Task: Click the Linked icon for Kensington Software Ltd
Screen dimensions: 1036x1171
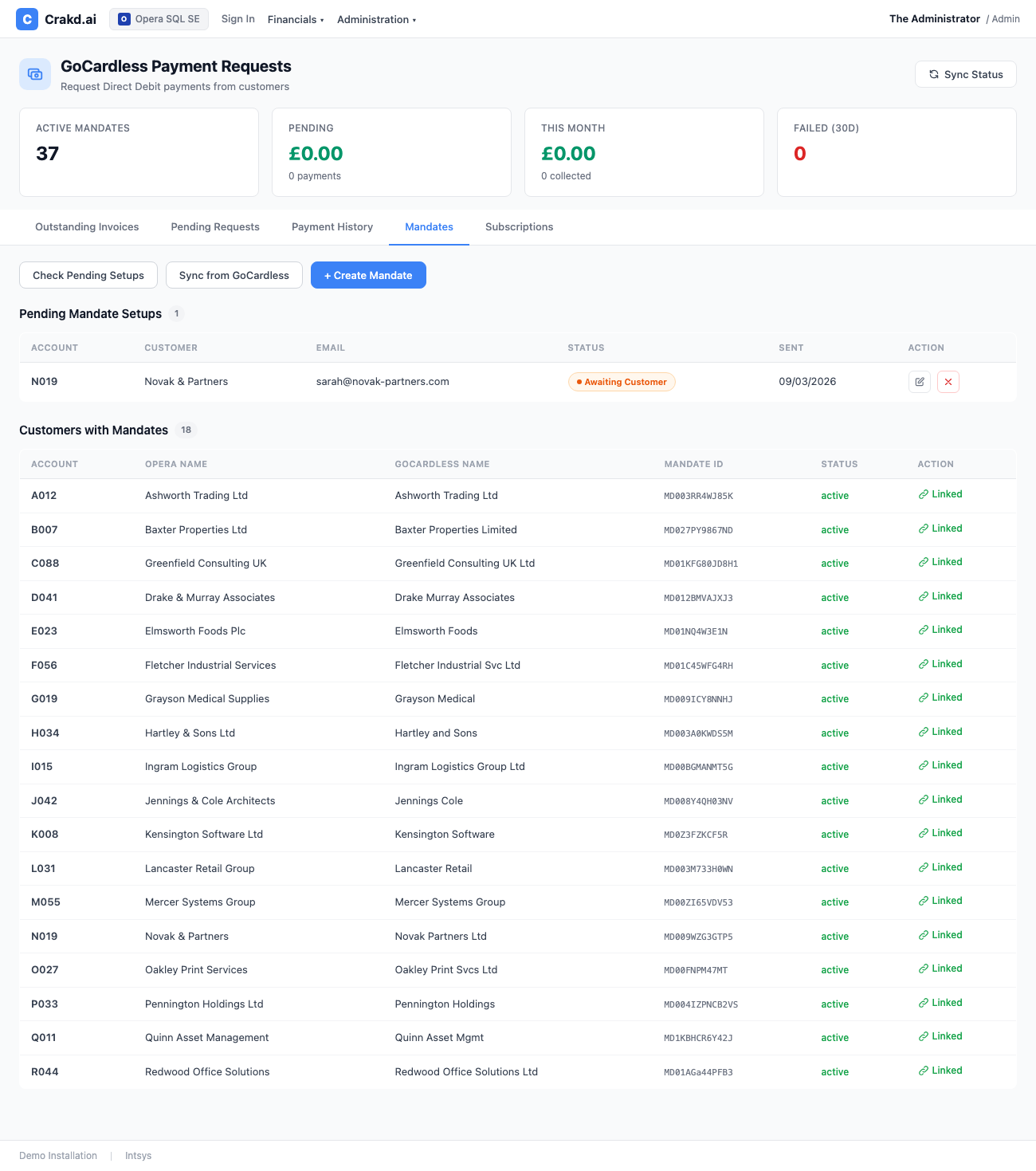Action: tap(924, 833)
